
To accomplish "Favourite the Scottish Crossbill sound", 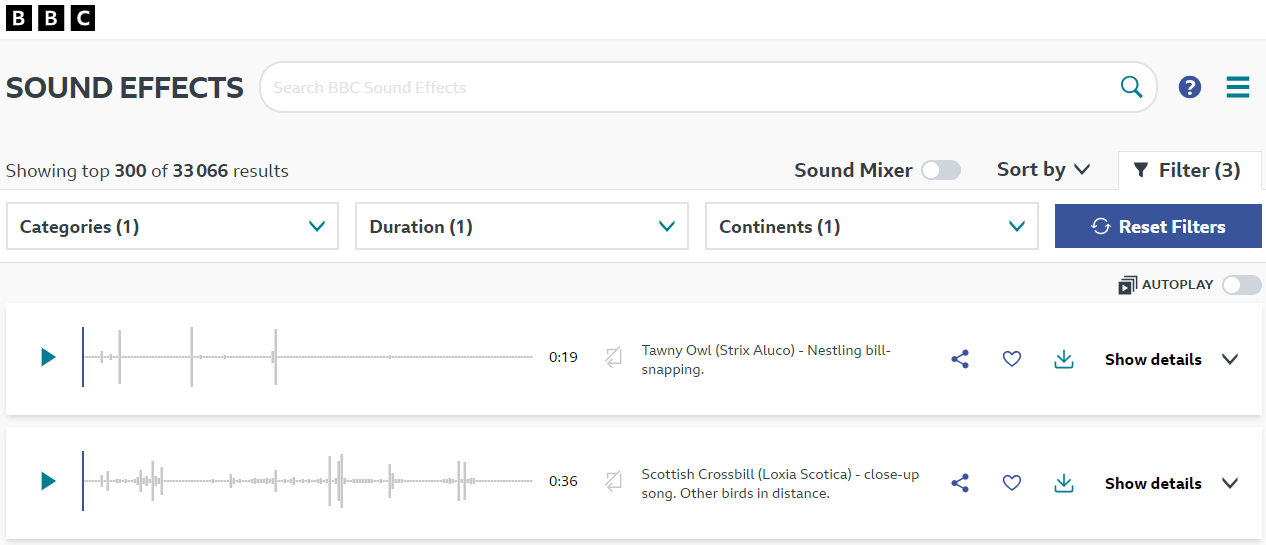I will [1012, 483].
